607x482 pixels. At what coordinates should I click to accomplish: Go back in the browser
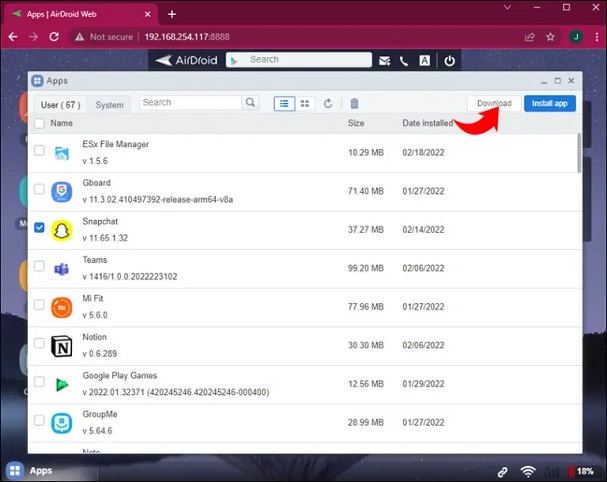13,37
